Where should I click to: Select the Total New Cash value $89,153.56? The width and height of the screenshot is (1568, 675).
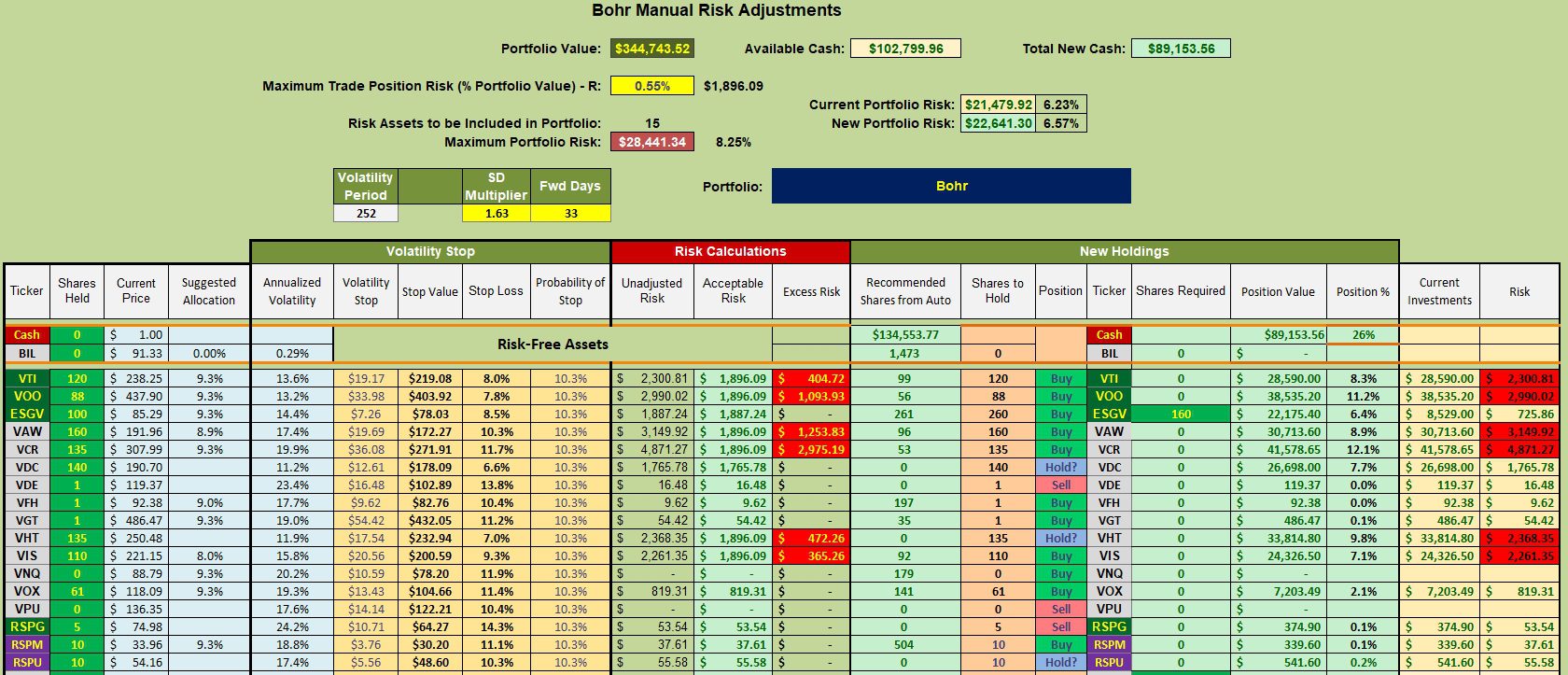click(1181, 49)
